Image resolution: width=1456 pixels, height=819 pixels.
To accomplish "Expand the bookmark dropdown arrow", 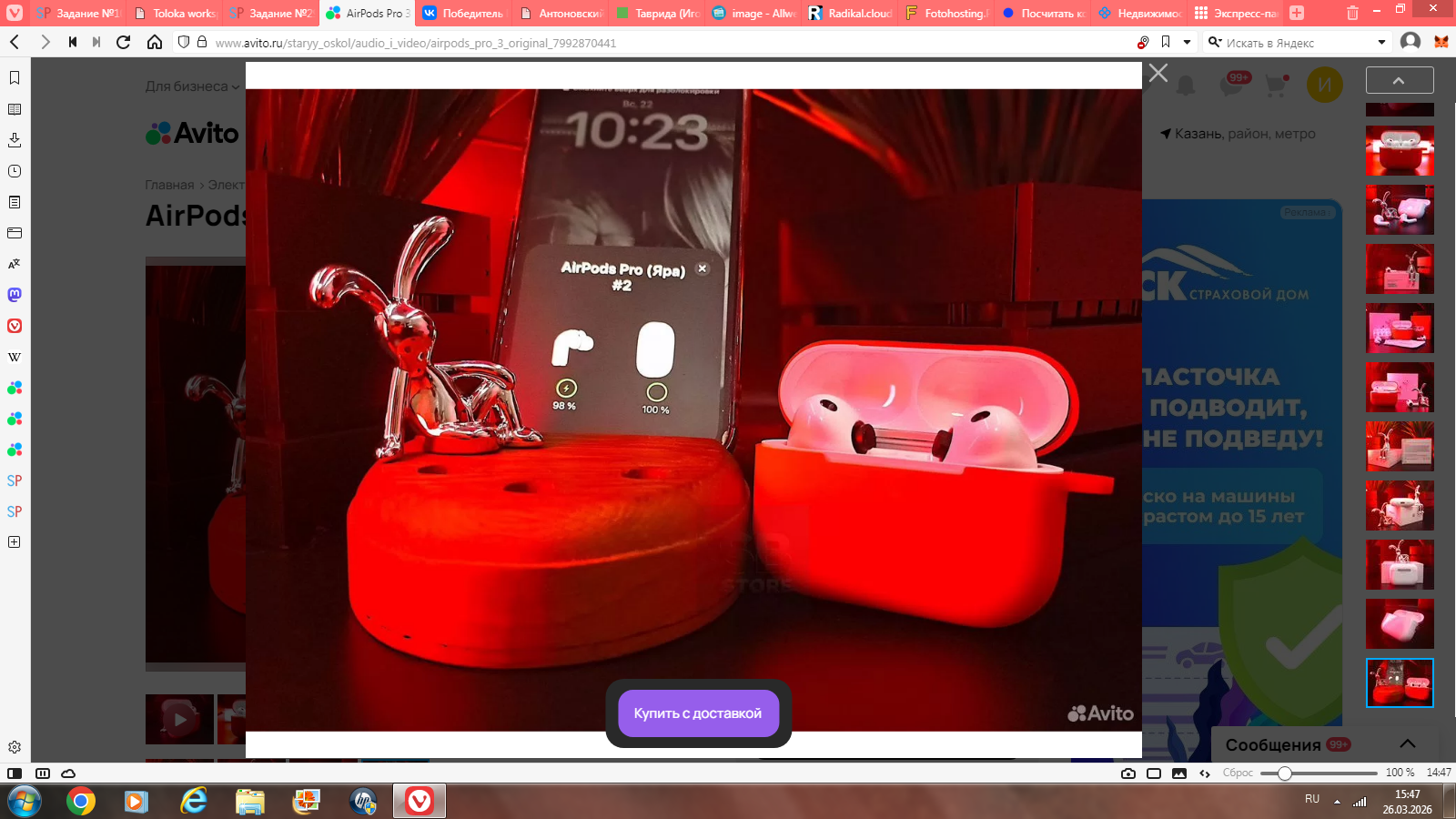I will pos(1187,42).
